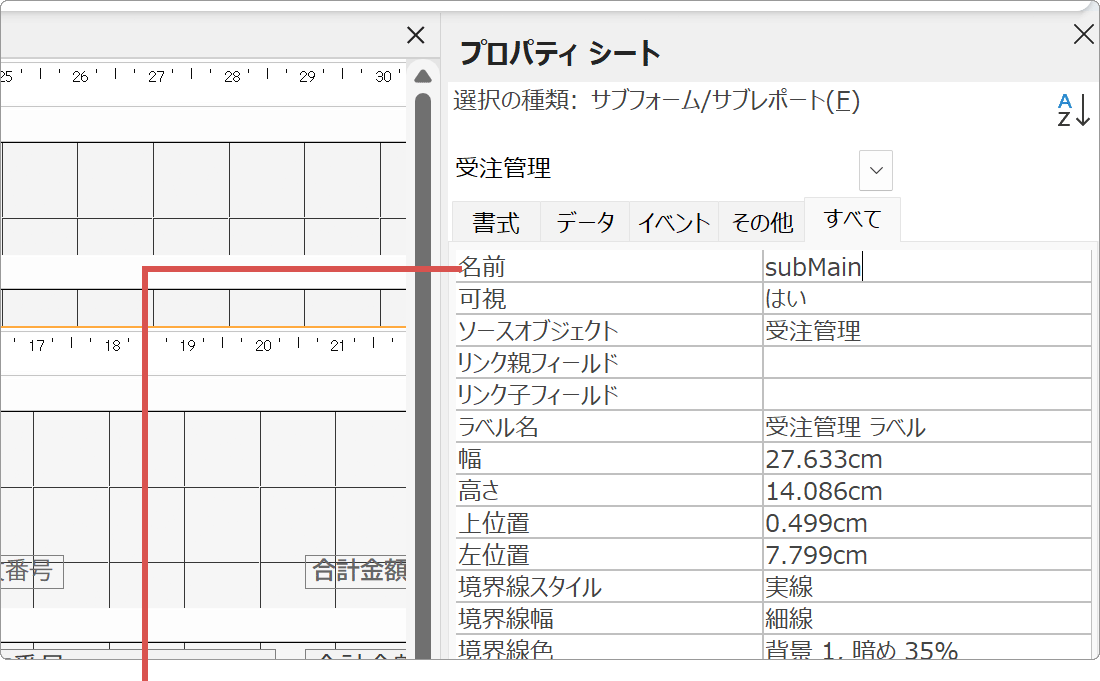The image size is (1100, 681).
Task: Switch to the 書式 tab
Action: tap(495, 222)
